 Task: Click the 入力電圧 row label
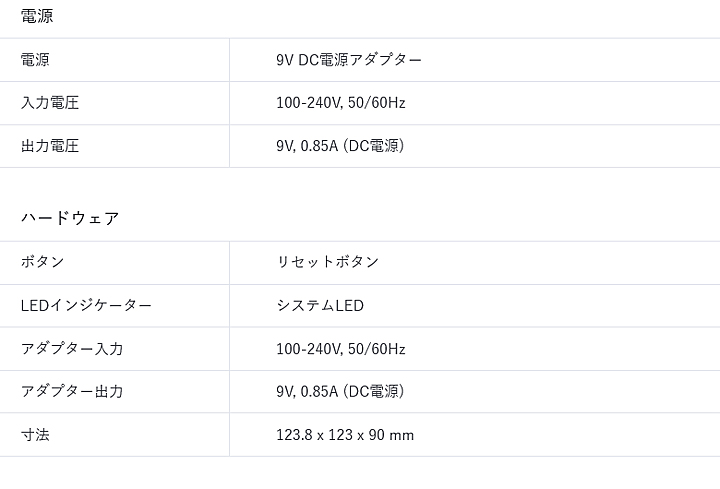pos(50,103)
